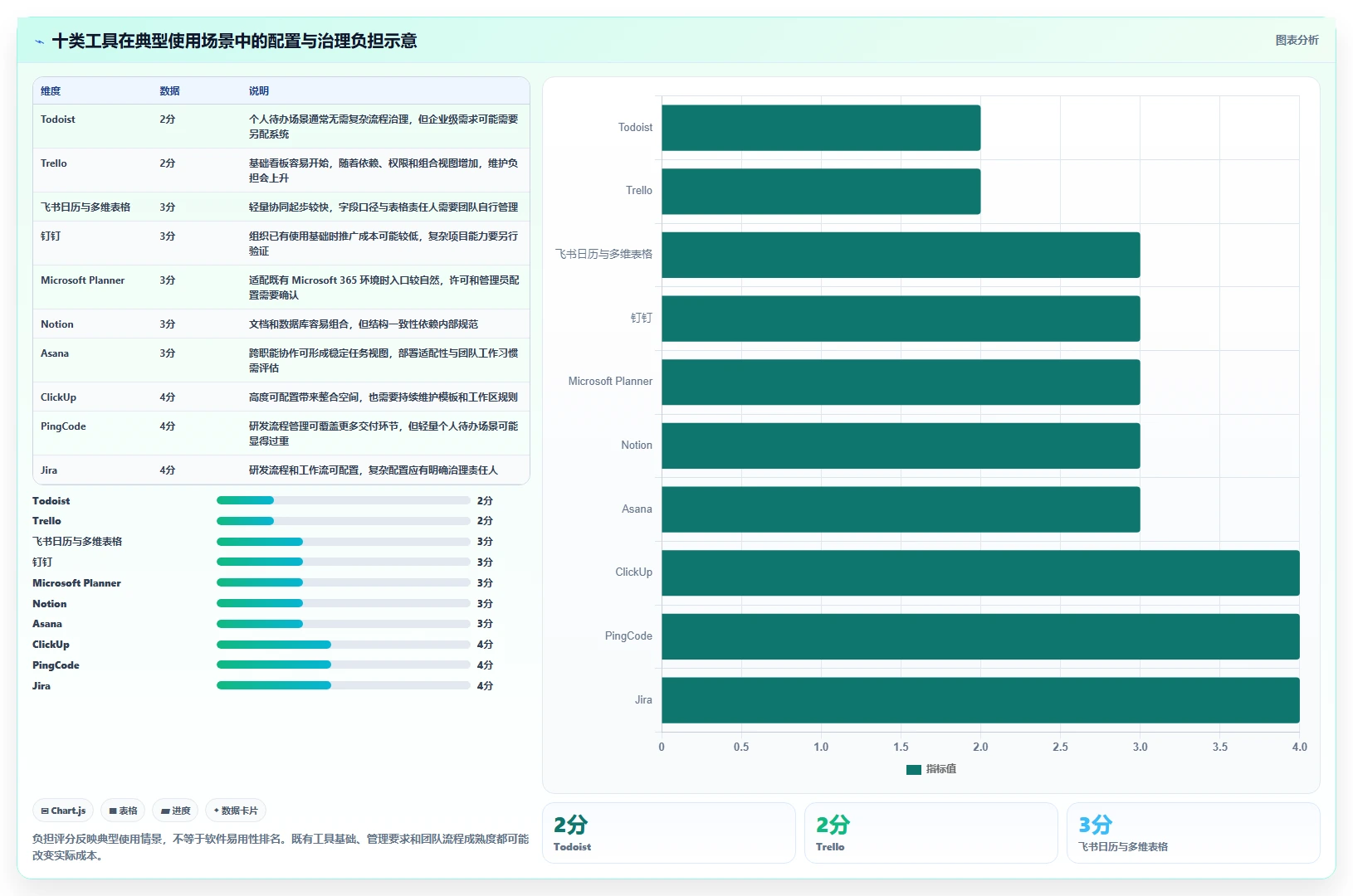The image size is (1353, 896).
Task: Select the Asana table row name
Action: (x=55, y=353)
